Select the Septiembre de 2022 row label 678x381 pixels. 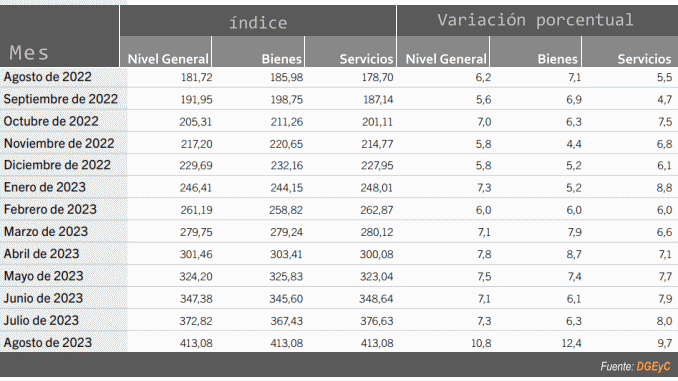click(61, 99)
